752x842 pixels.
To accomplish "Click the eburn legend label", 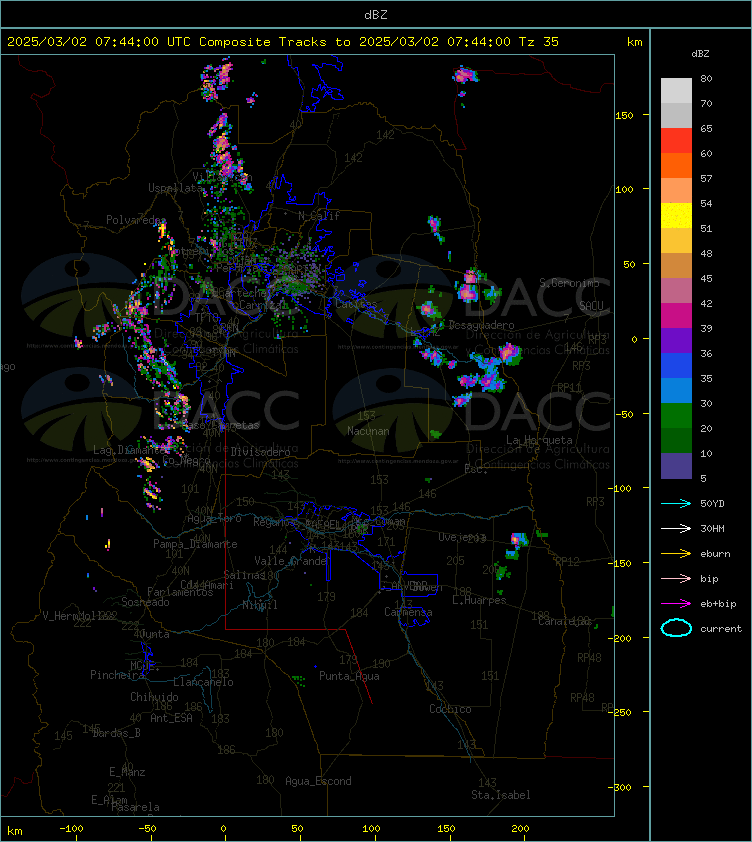I will [x=715, y=554].
